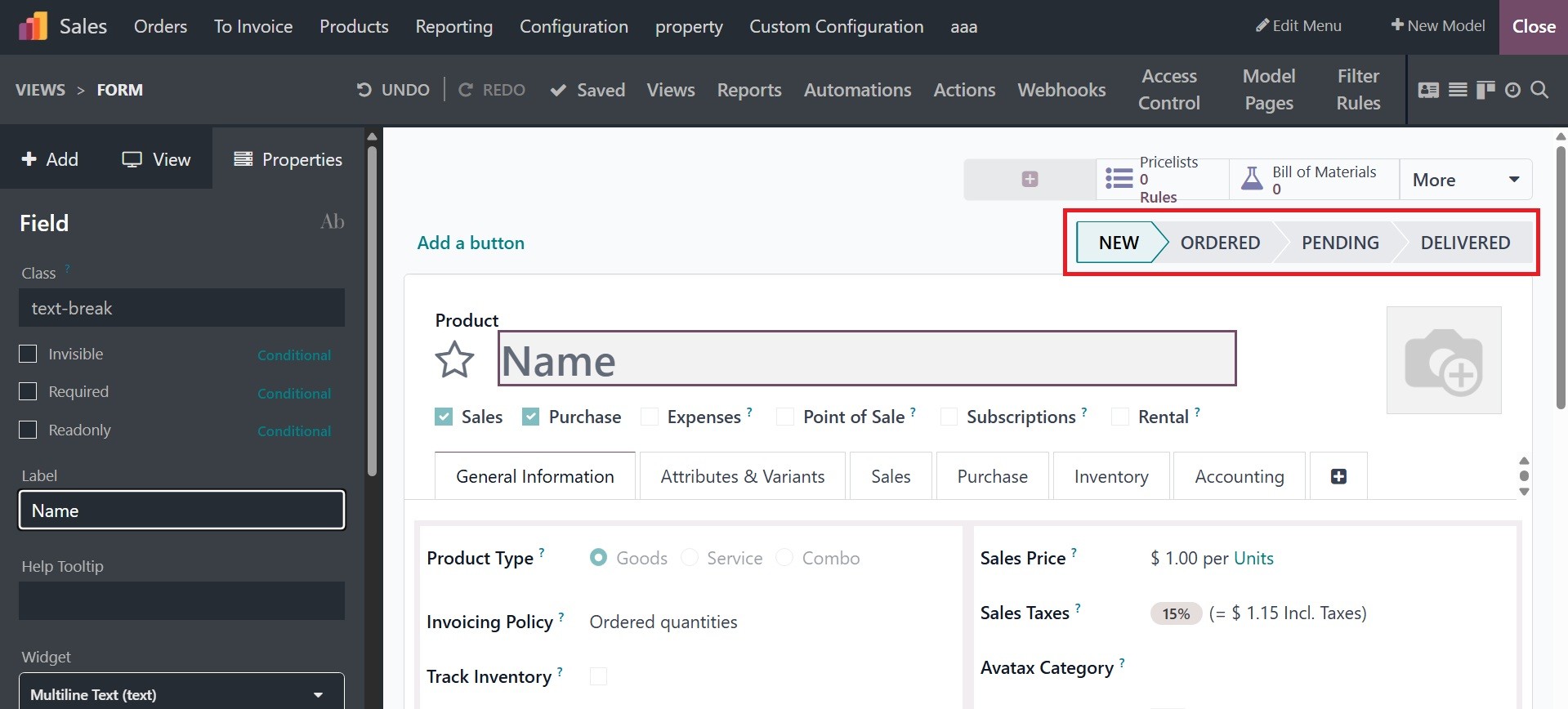
Task: Check the Rental checkbox
Action: [x=1121, y=417]
